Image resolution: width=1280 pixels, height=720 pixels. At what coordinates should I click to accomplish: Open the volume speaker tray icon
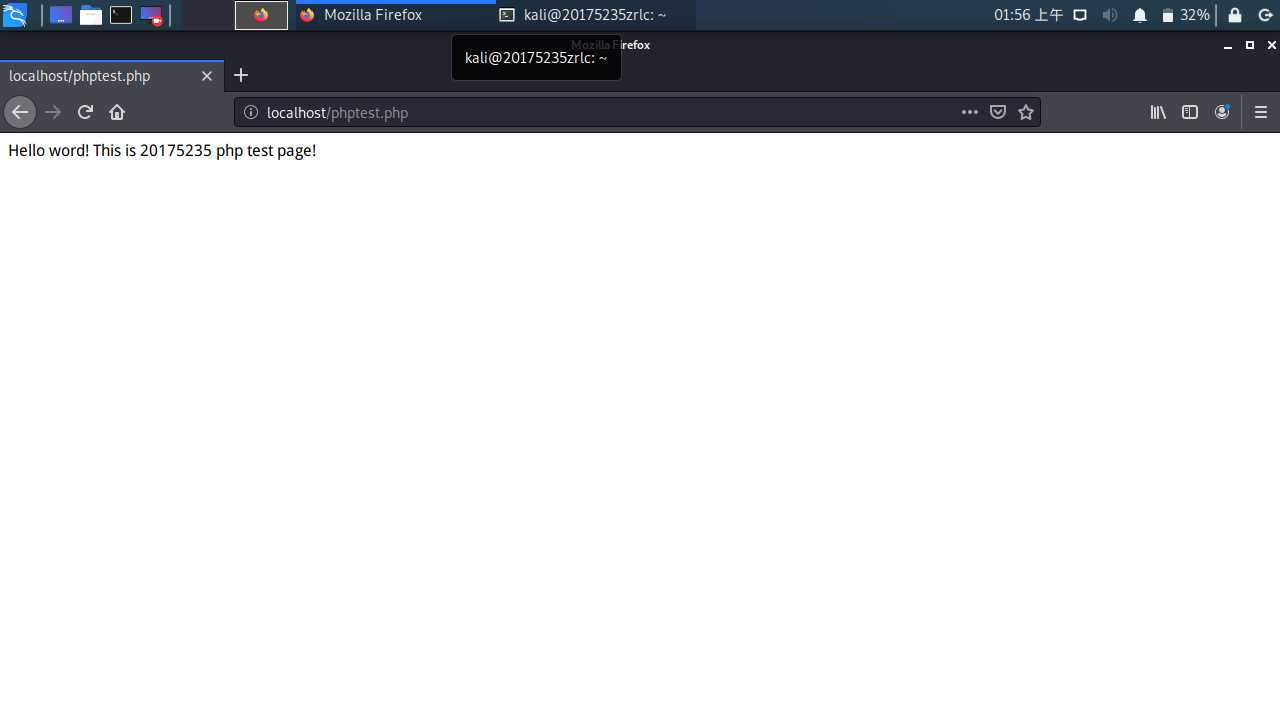coord(1109,15)
